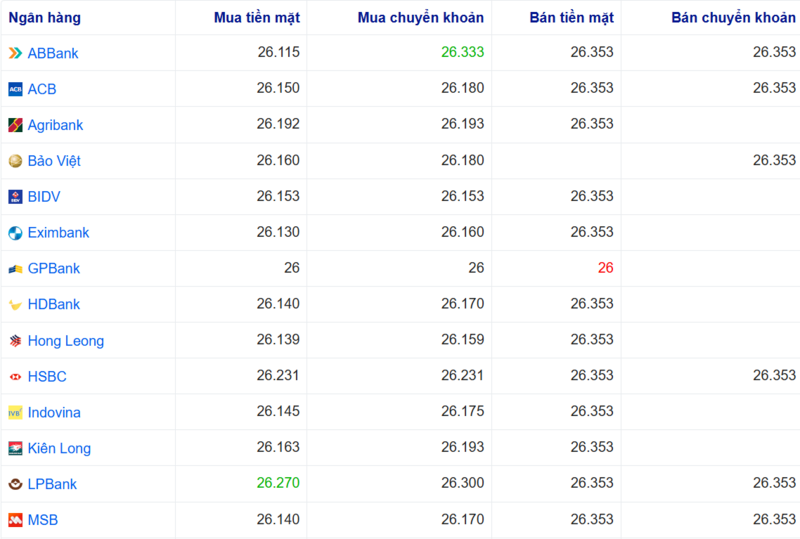
Task: Open the HDBank link
Action: 54,305
